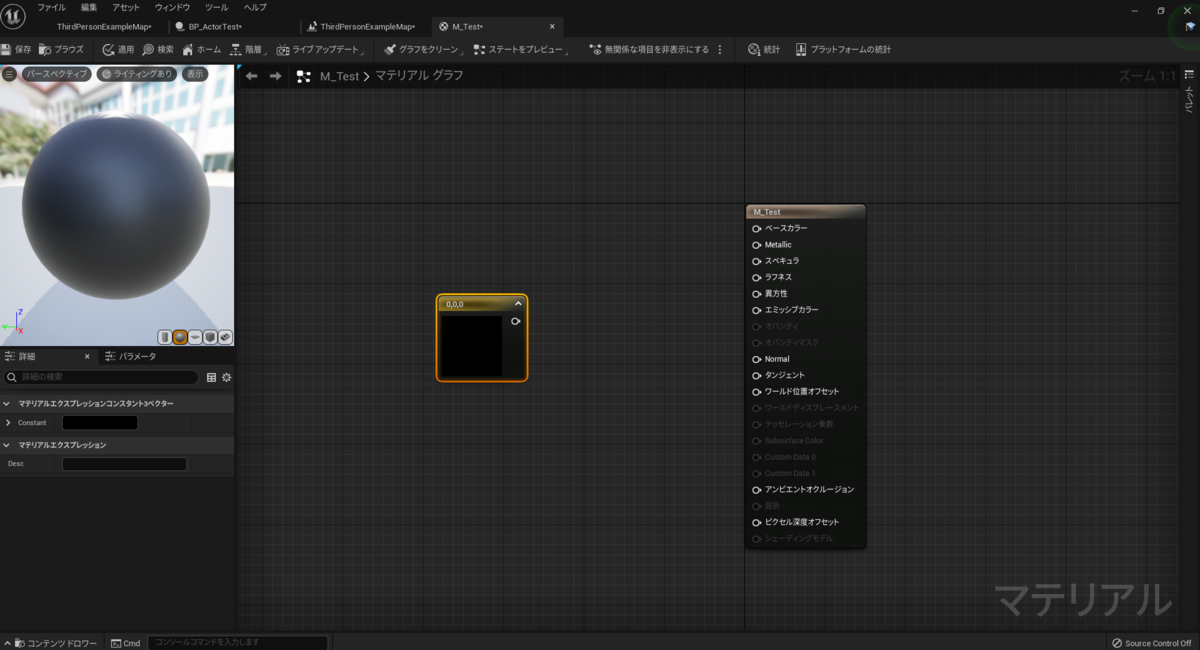Image resolution: width=1200 pixels, height=650 pixels.
Task: Expand the Constant property row
Action: point(8,423)
